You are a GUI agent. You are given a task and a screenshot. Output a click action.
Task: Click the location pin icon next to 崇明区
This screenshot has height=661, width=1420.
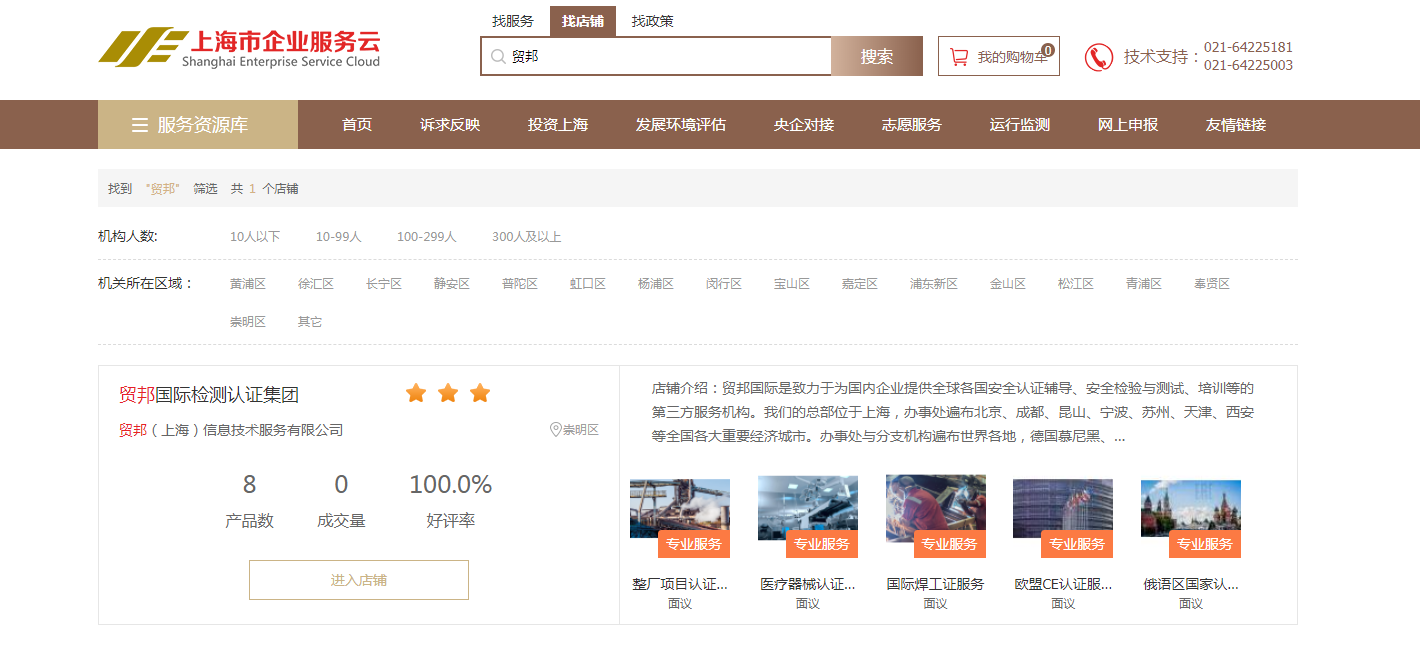[x=553, y=430]
